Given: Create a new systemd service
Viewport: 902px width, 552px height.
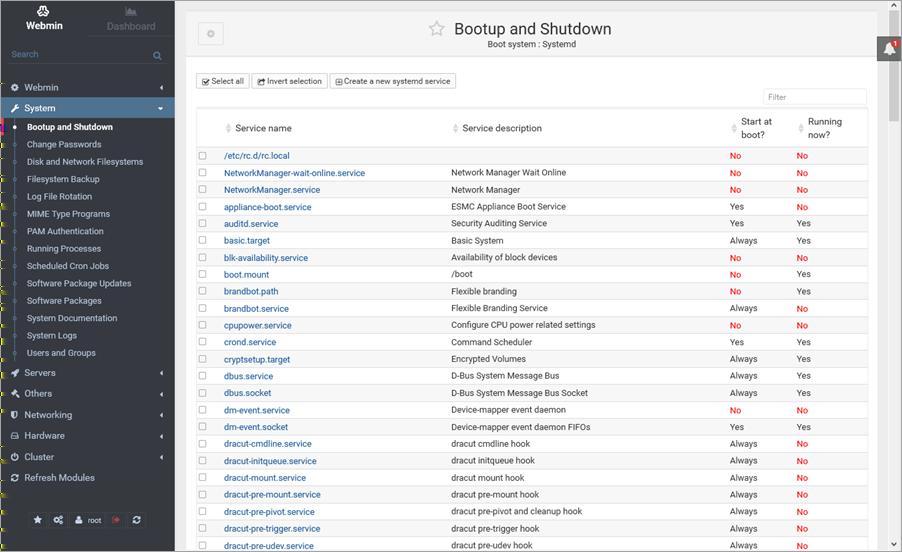Looking at the screenshot, I should [x=393, y=81].
